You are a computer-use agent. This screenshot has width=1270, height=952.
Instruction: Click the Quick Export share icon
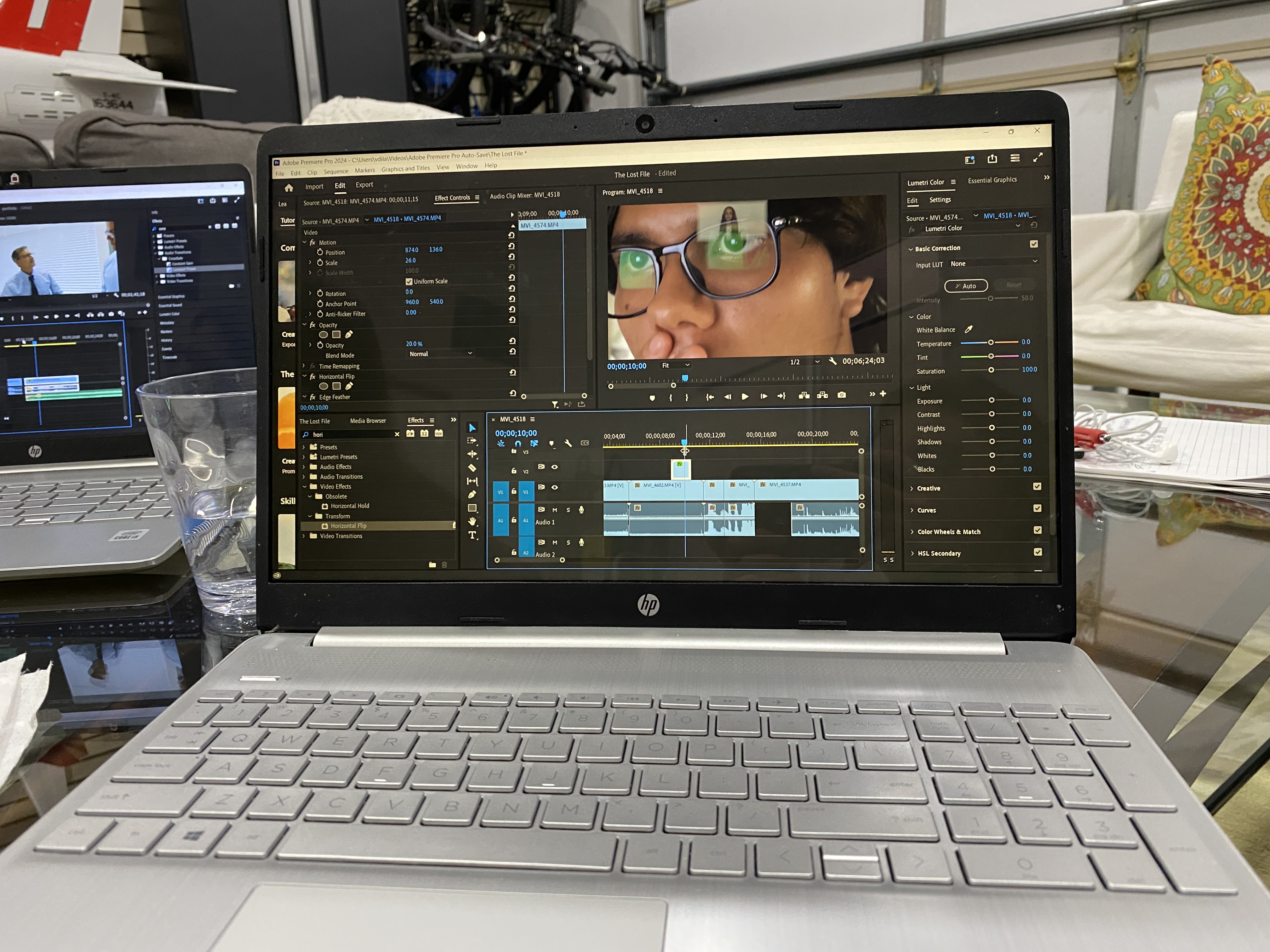click(992, 159)
